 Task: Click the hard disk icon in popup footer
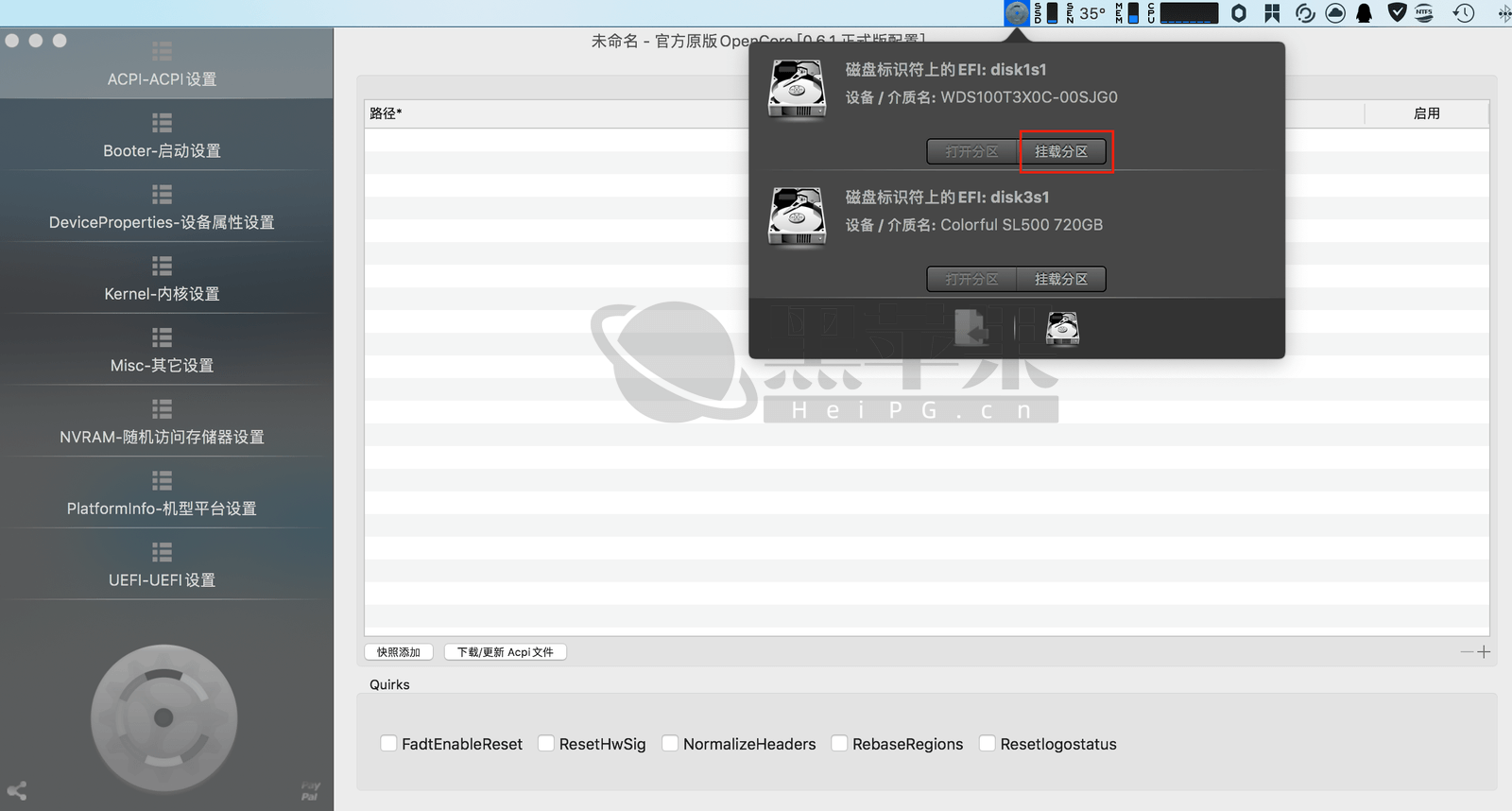coord(1062,329)
